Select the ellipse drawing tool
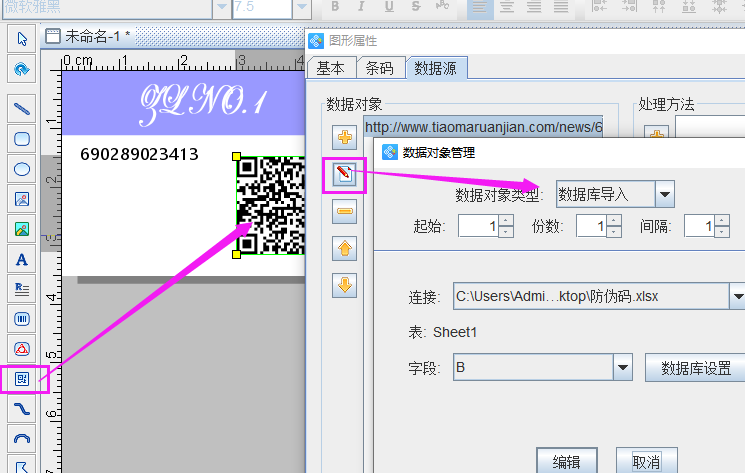This screenshot has height=473, width=745. (x=21, y=168)
